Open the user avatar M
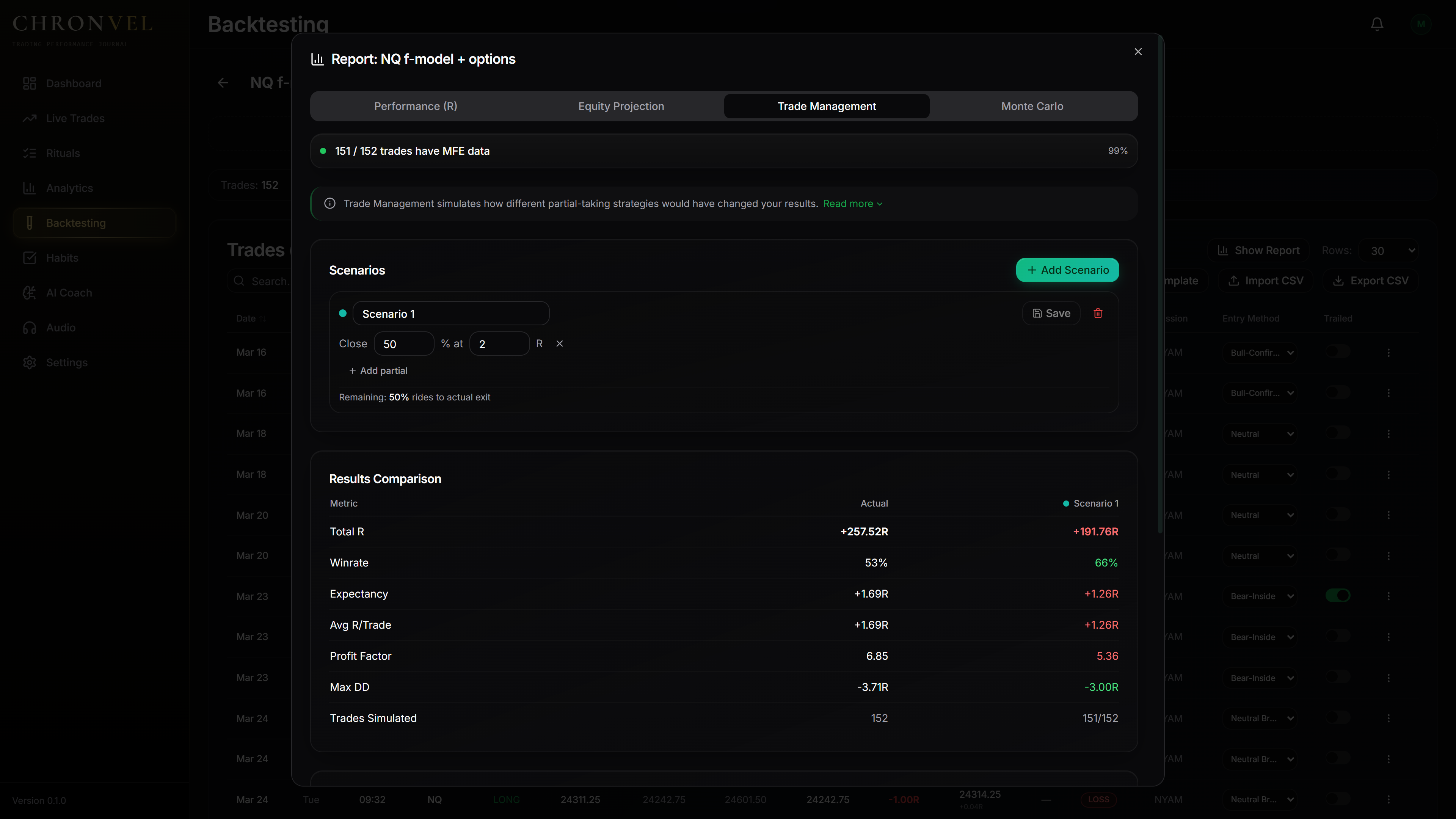Image resolution: width=1456 pixels, height=819 pixels. pos(1420,24)
